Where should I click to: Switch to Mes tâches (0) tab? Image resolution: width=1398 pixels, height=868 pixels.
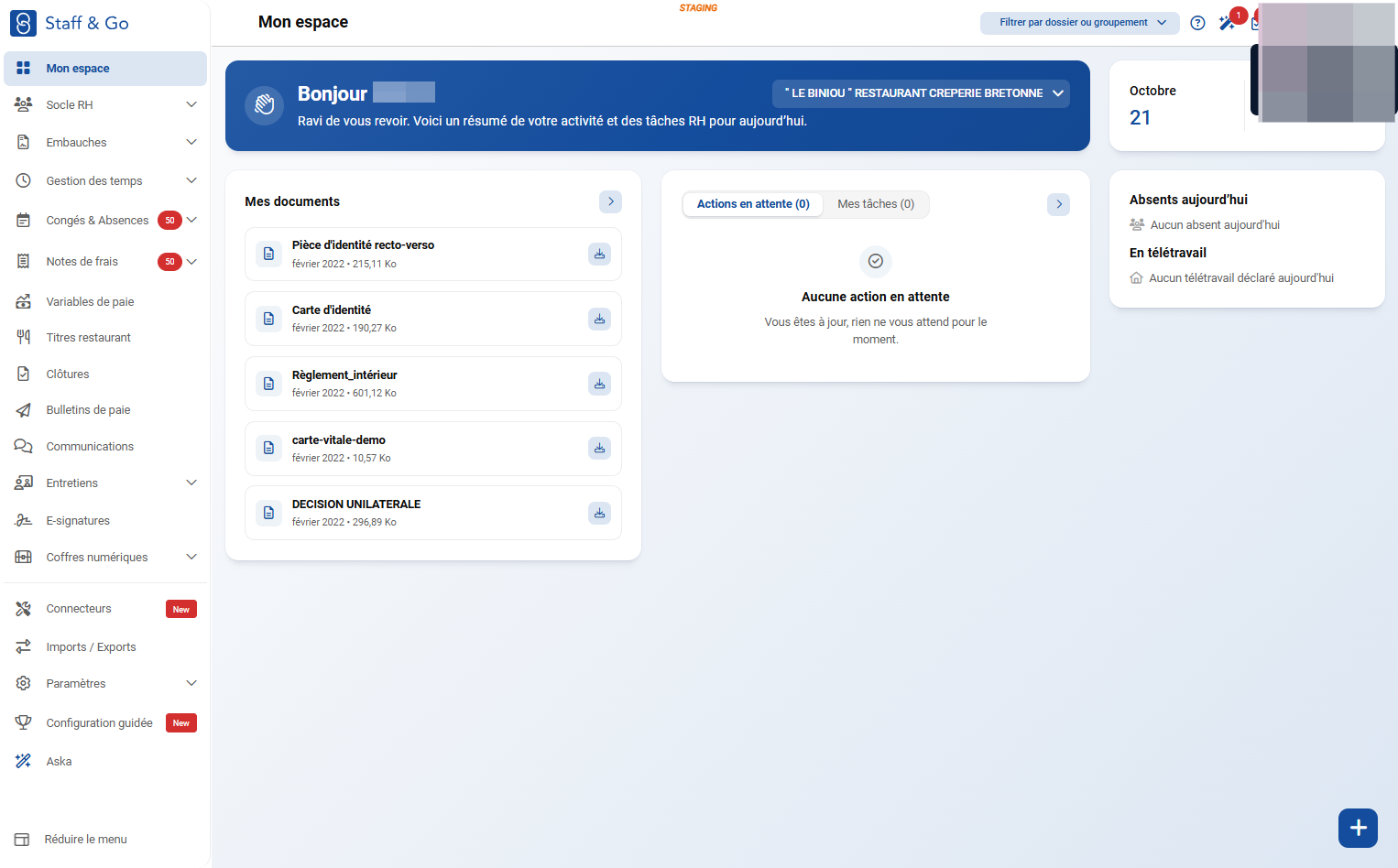click(x=876, y=204)
